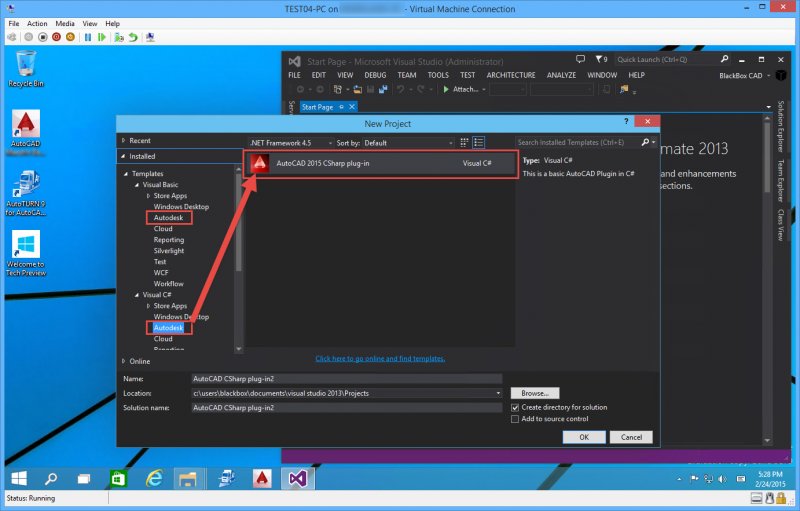This screenshot has height=511, width=800.
Task: Click Cancel in New Project dialog
Action: (631, 437)
